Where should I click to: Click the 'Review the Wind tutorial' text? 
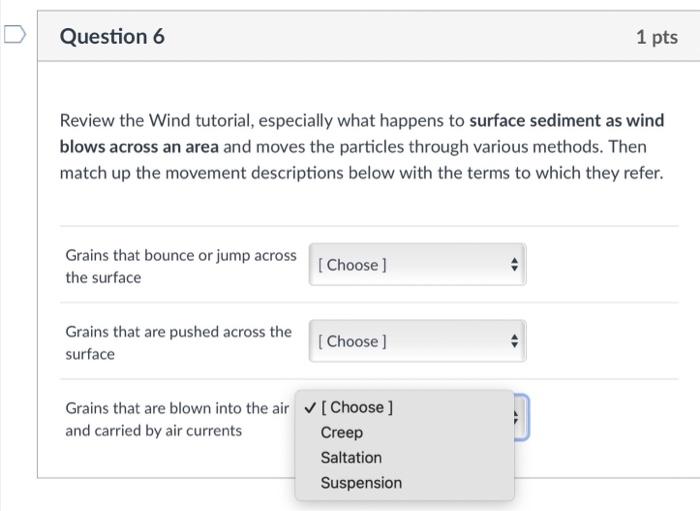(x=155, y=121)
